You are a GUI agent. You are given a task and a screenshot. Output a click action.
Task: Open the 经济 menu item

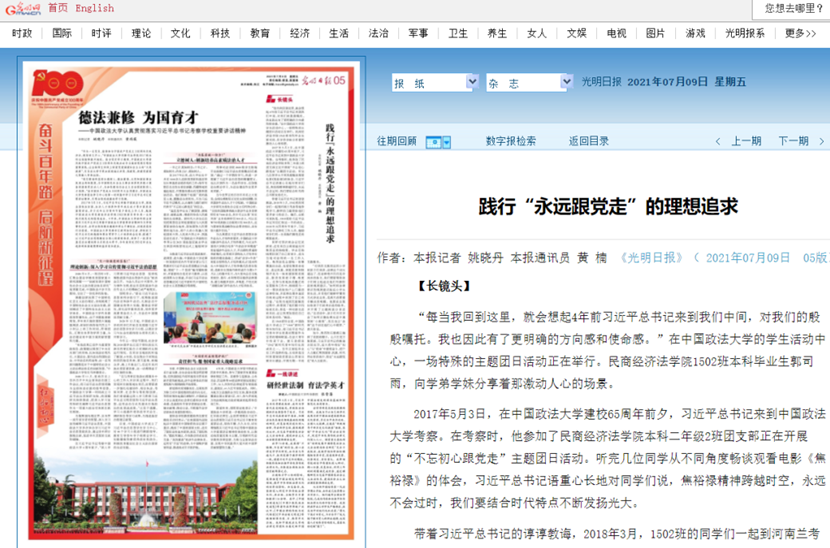[x=299, y=33]
